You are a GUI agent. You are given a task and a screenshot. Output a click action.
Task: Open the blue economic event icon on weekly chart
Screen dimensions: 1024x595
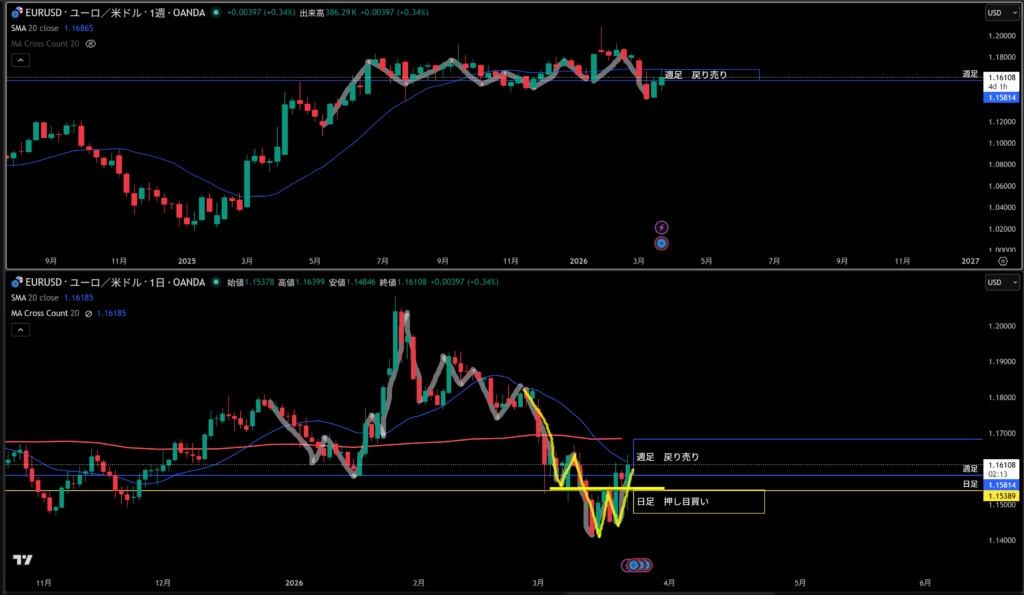point(661,243)
